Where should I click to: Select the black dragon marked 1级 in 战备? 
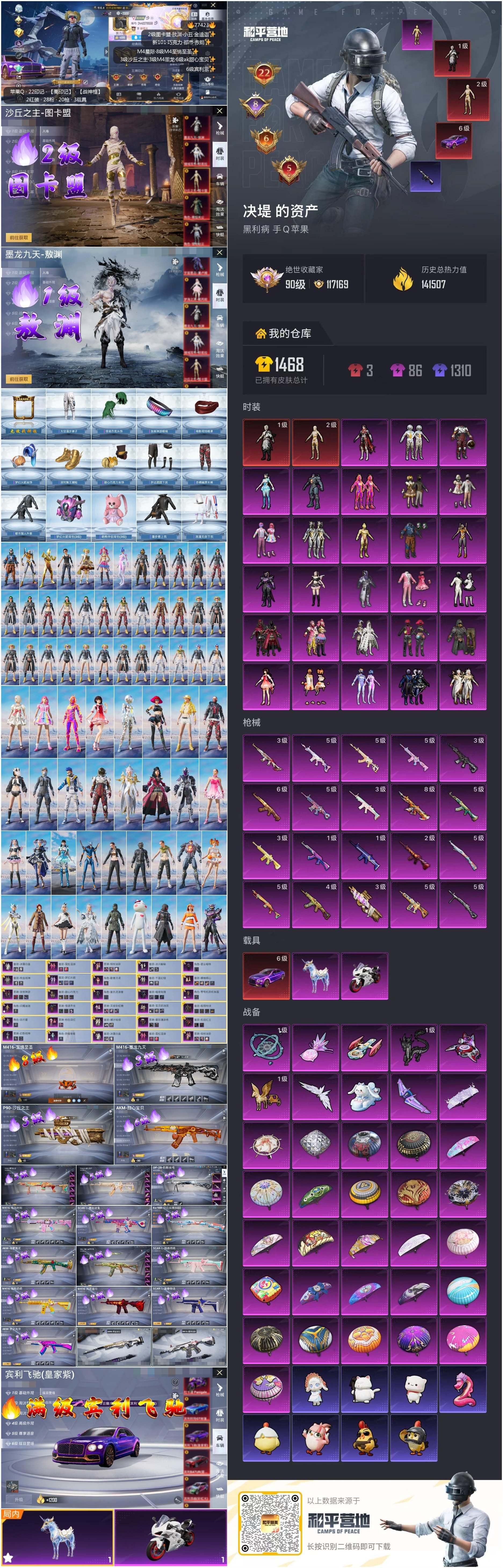pos(414,1048)
